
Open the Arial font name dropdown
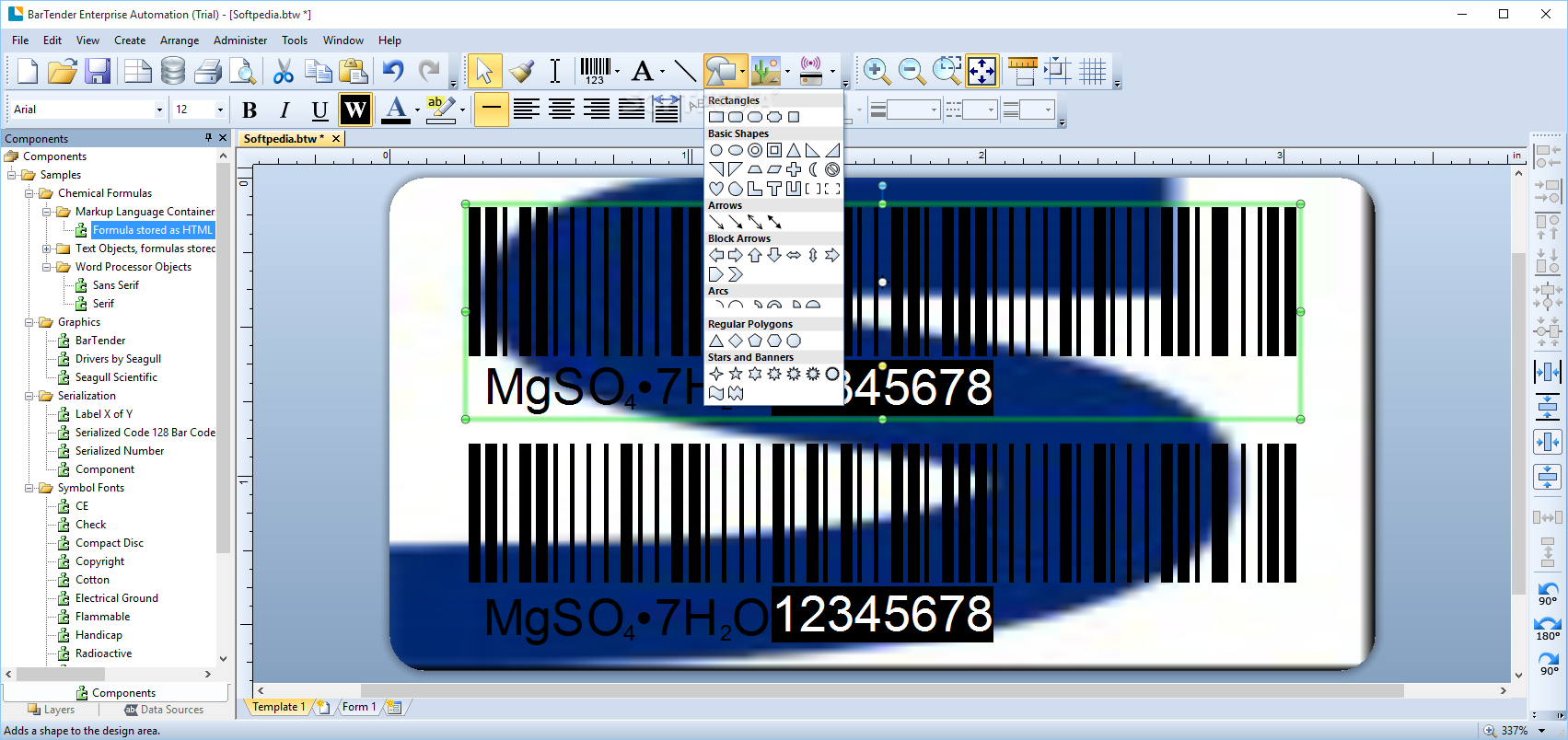tap(159, 110)
